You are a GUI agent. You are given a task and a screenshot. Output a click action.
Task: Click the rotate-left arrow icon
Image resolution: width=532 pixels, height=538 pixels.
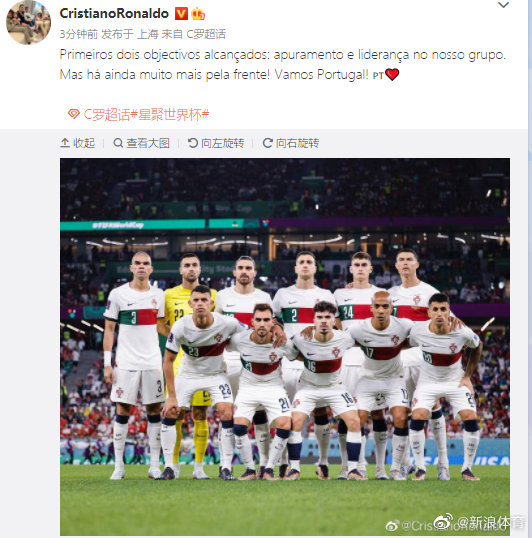(x=193, y=143)
